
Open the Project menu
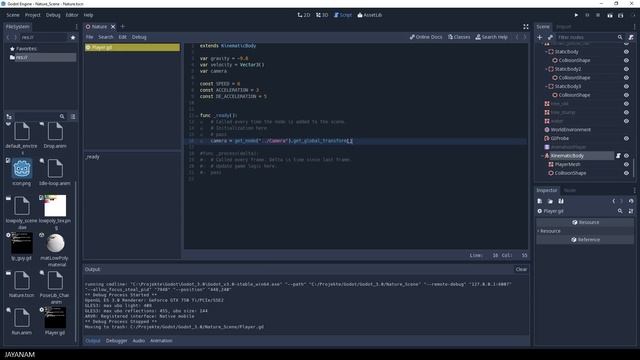click(x=33, y=15)
